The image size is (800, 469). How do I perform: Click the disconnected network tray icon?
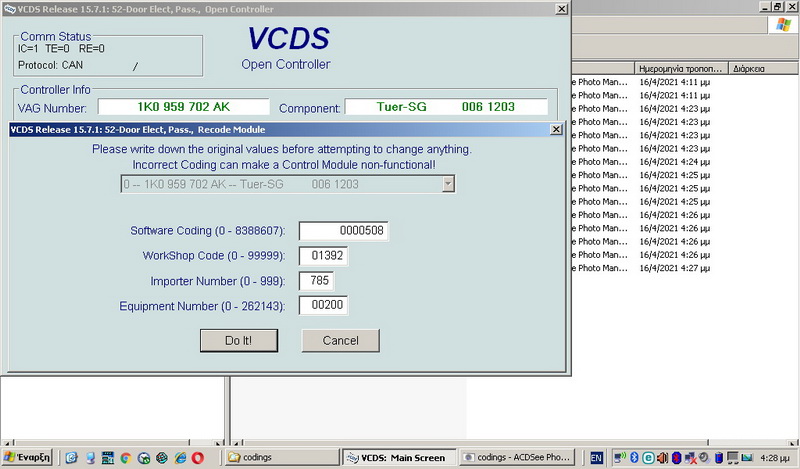(x=690, y=457)
